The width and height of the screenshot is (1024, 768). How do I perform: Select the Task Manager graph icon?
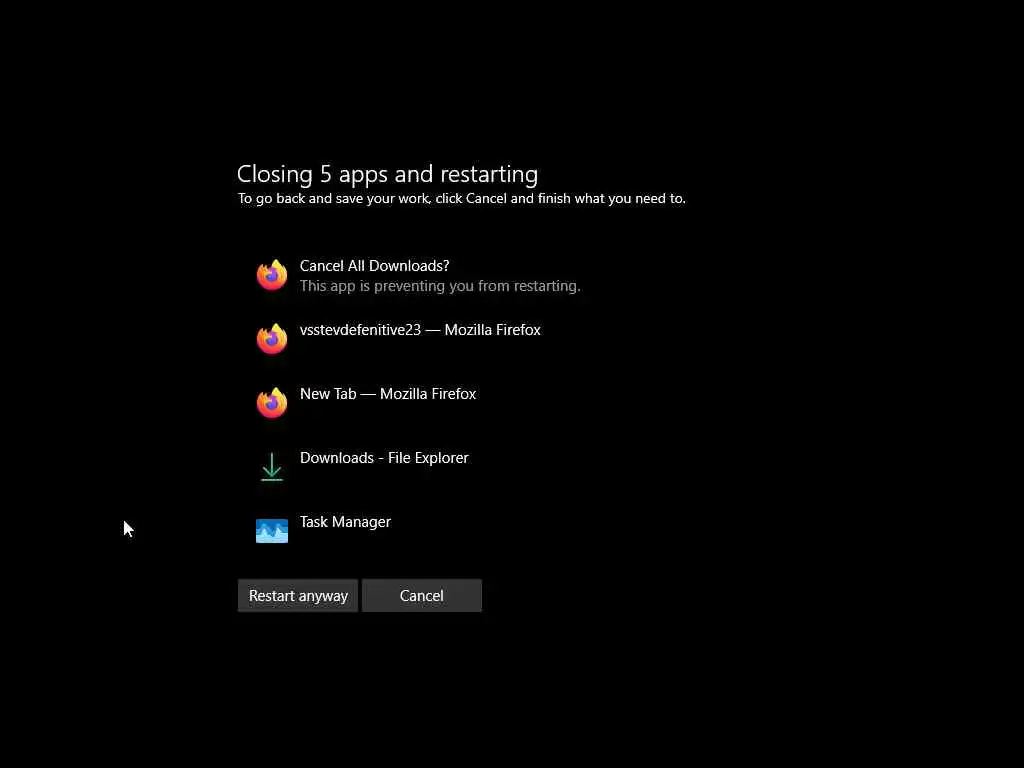tap(272, 531)
